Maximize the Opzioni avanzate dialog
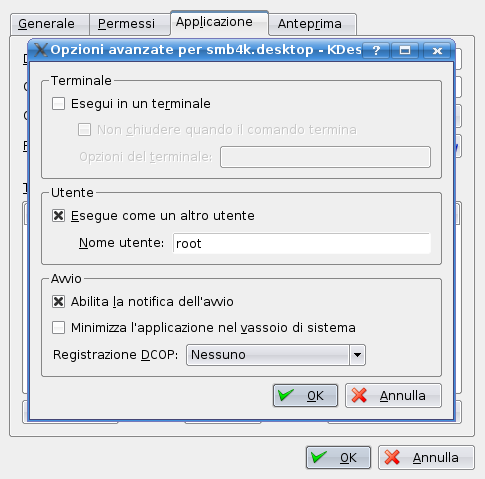Viewport: 485px width, 479px height. (405, 50)
